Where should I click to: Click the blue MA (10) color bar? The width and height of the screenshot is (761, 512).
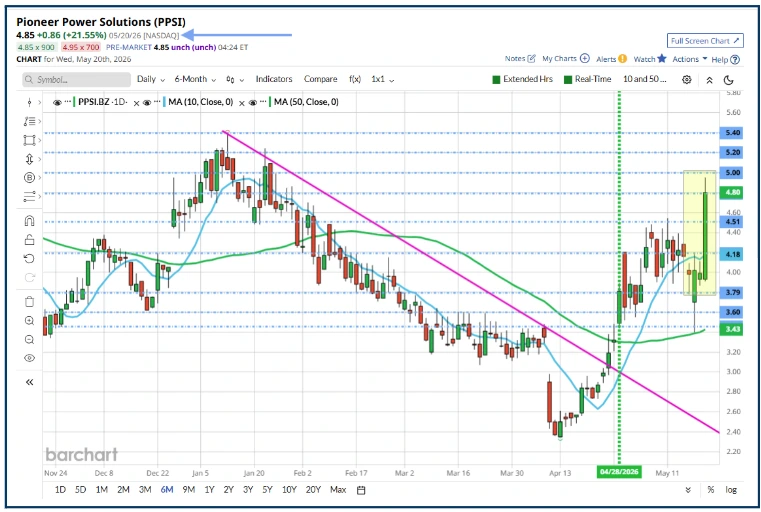[x=165, y=102]
